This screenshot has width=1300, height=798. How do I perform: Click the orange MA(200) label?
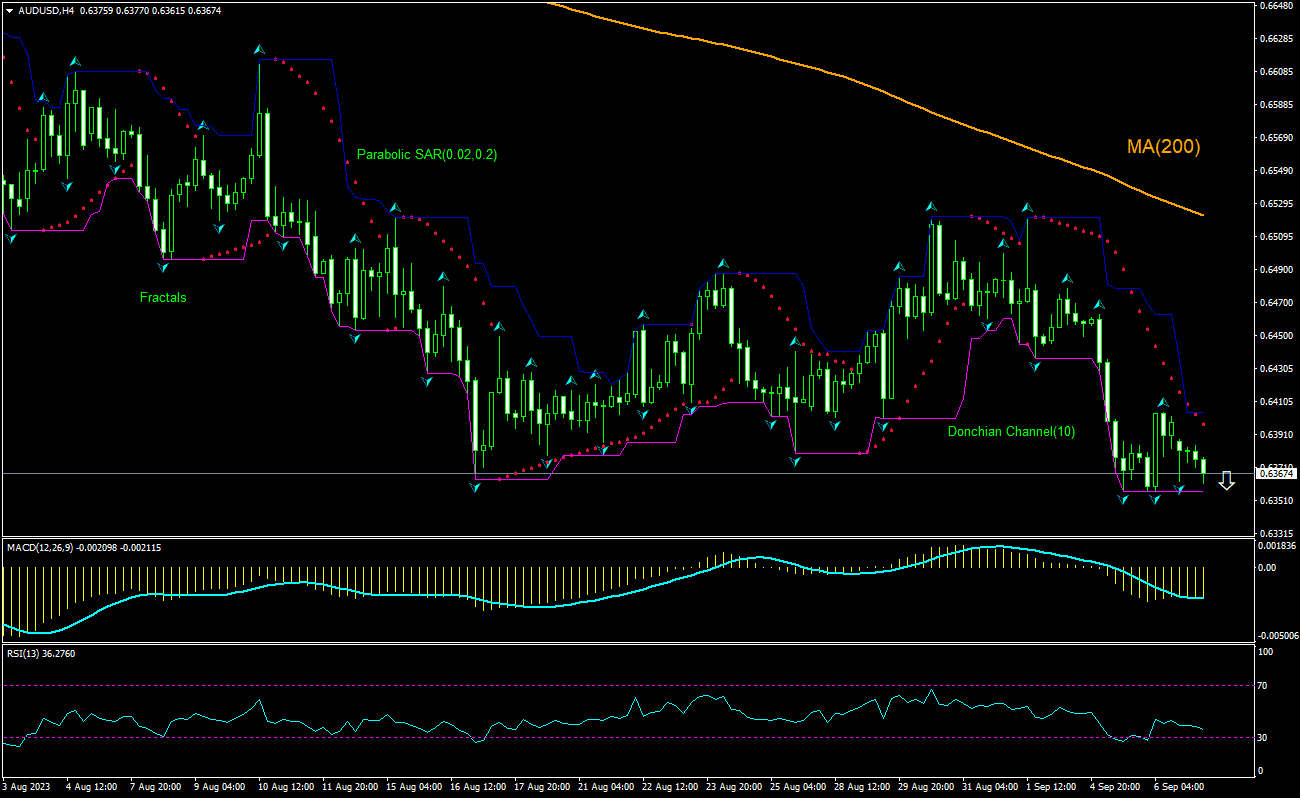pyautogui.click(x=1163, y=147)
